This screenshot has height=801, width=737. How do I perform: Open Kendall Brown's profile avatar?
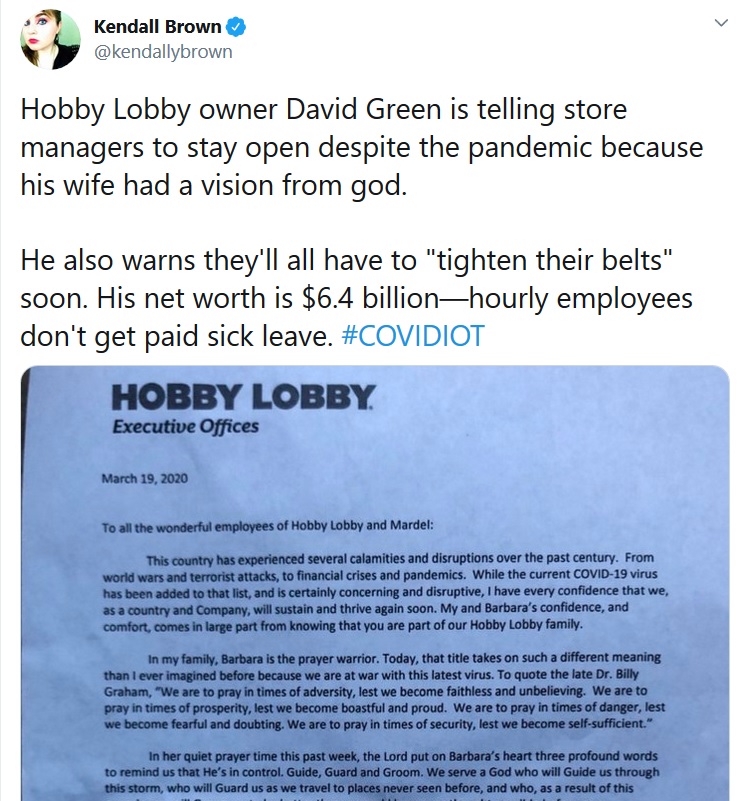coord(50,39)
